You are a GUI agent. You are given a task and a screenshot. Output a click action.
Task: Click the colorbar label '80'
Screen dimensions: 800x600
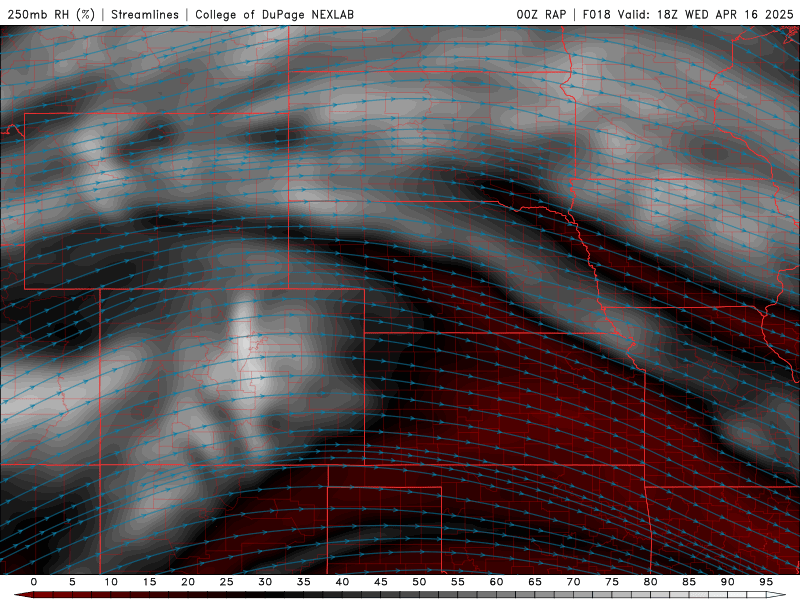tap(651, 582)
